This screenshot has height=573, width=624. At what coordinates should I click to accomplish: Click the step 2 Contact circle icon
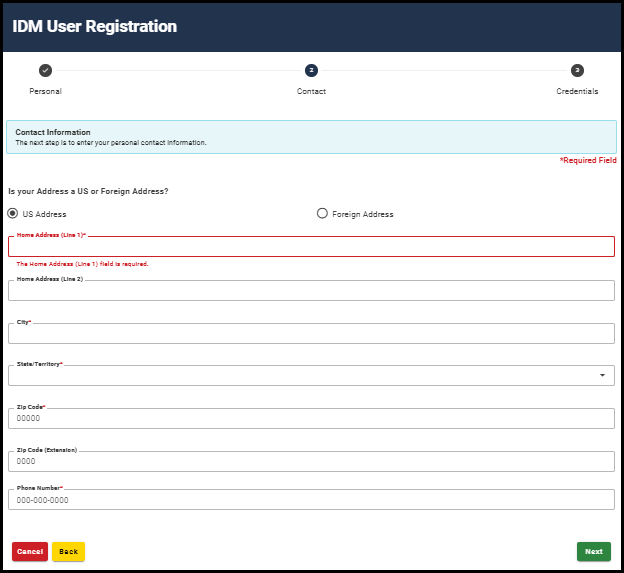coord(311,70)
